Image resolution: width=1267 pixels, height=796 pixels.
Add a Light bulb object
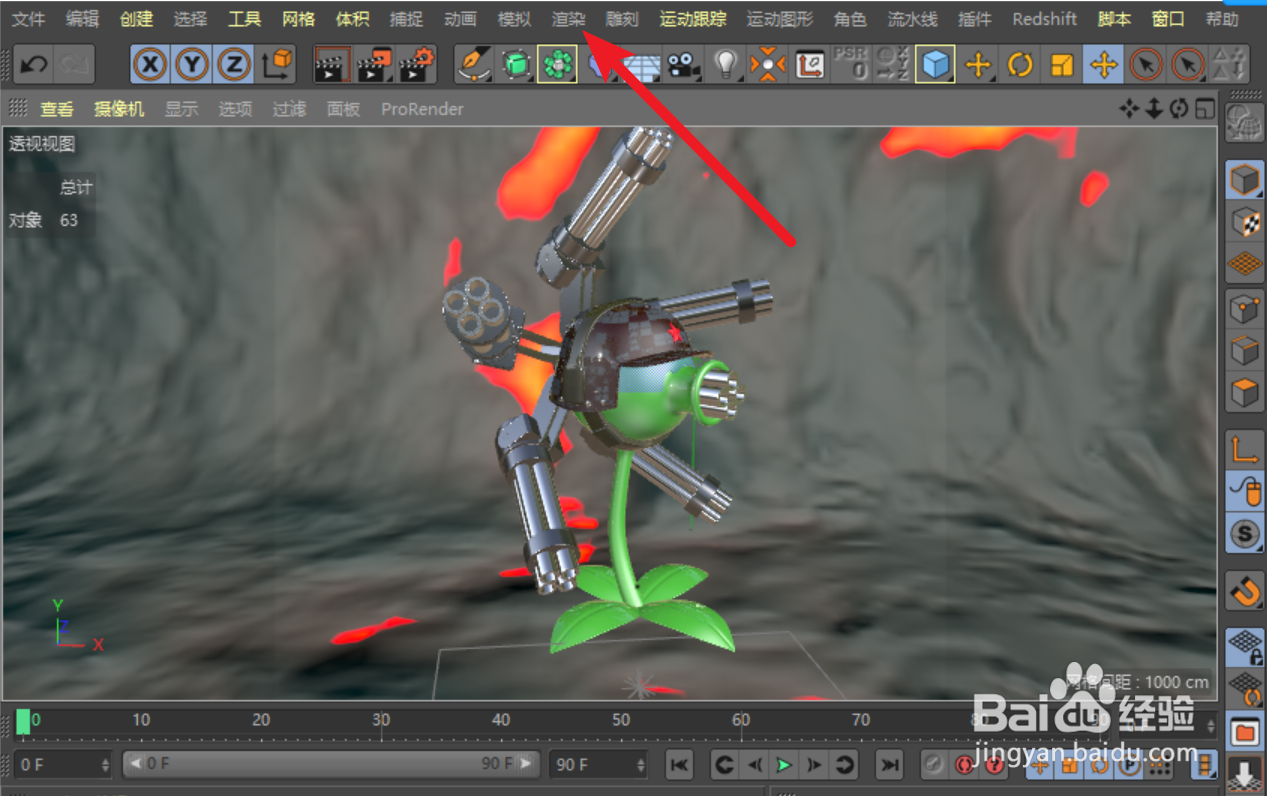click(726, 65)
